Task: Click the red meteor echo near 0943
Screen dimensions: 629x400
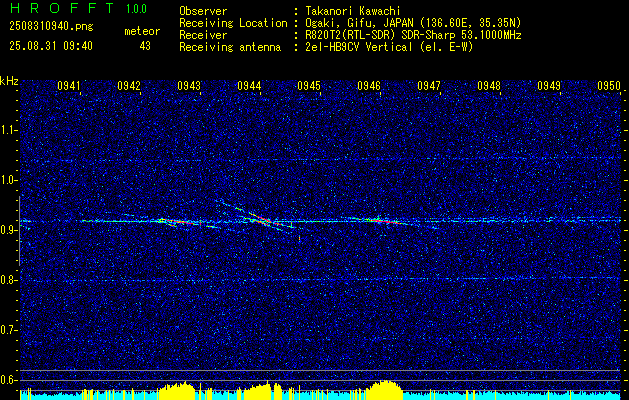Action: tap(177, 221)
